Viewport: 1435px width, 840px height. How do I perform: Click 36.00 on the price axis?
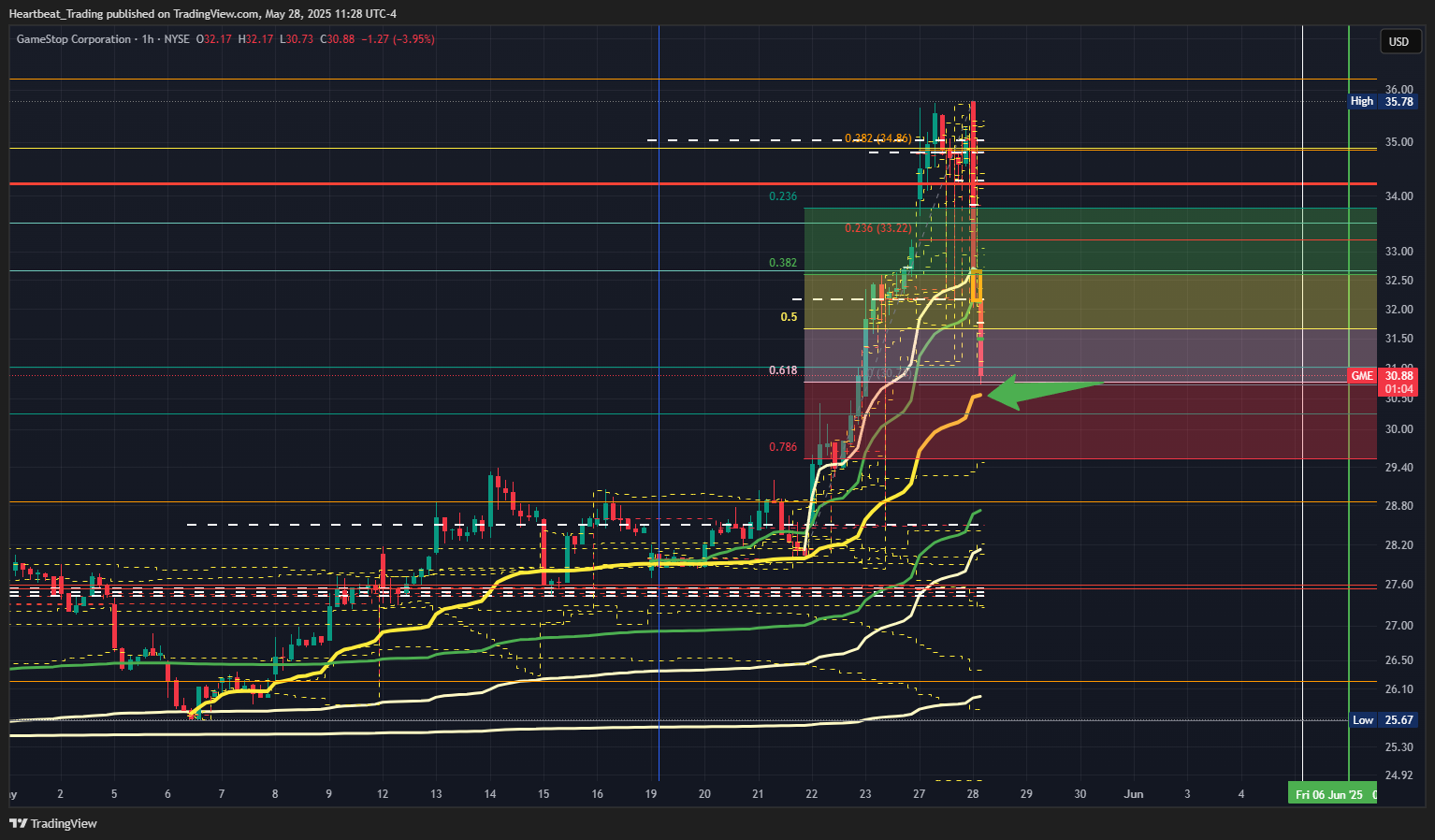pos(1399,90)
